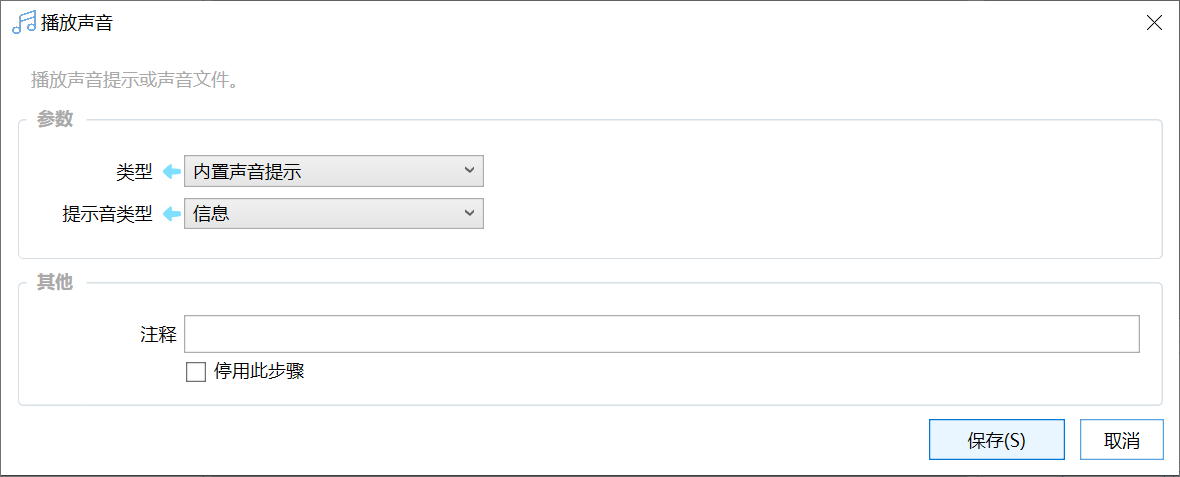1180x477 pixels.
Task: Click the music note icon in title bar
Action: [23, 23]
